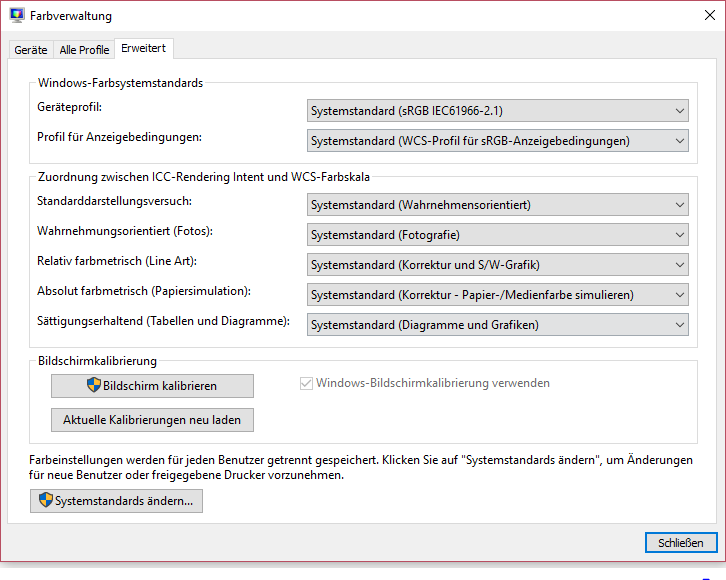Click the Windows-Farbsystemstandards group heading
This screenshot has width=726, height=580.
click(x=120, y=83)
